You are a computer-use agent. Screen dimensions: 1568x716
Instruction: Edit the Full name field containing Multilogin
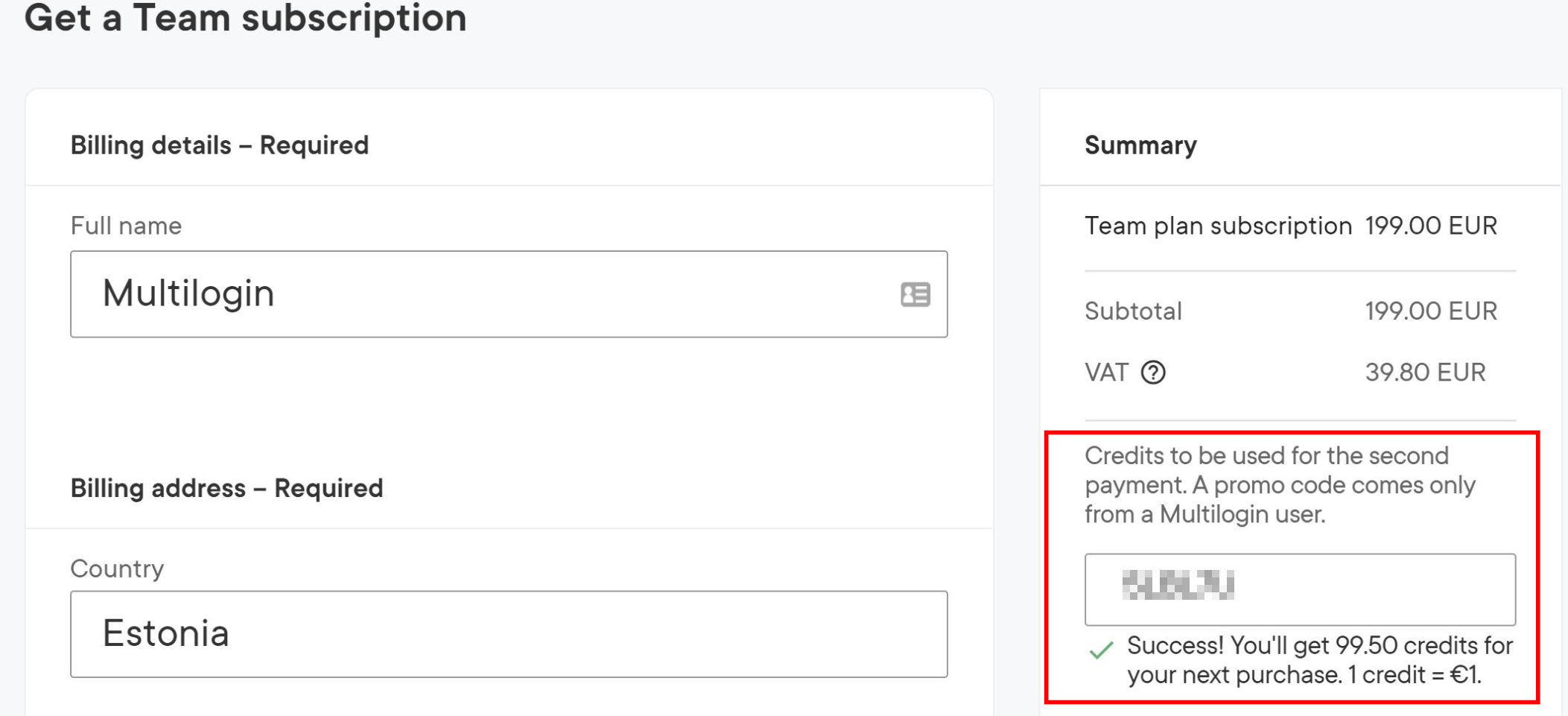coord(509,294)
